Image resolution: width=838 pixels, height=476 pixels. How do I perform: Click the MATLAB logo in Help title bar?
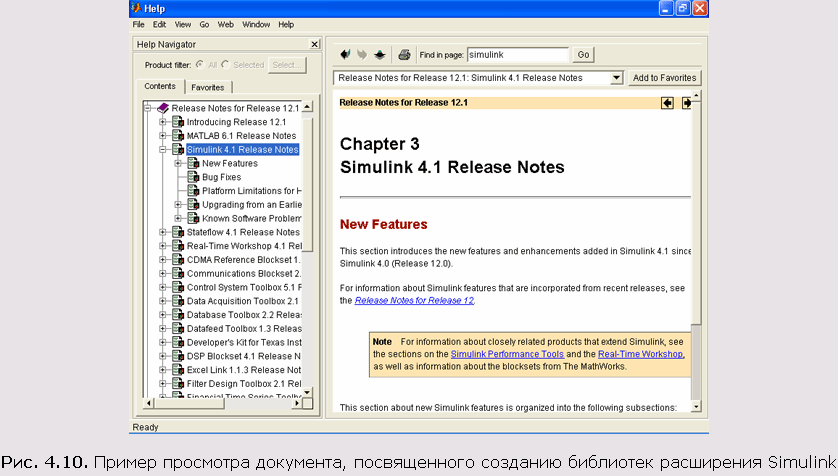pyautogui.click(x=136, y=8)
